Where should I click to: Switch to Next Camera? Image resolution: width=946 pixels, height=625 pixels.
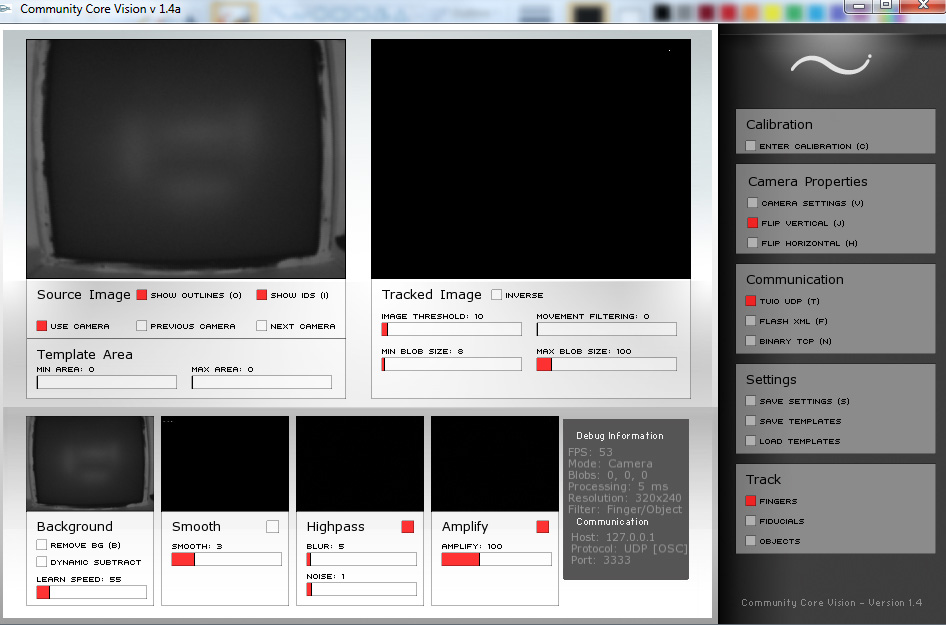(x=262, y=326)
